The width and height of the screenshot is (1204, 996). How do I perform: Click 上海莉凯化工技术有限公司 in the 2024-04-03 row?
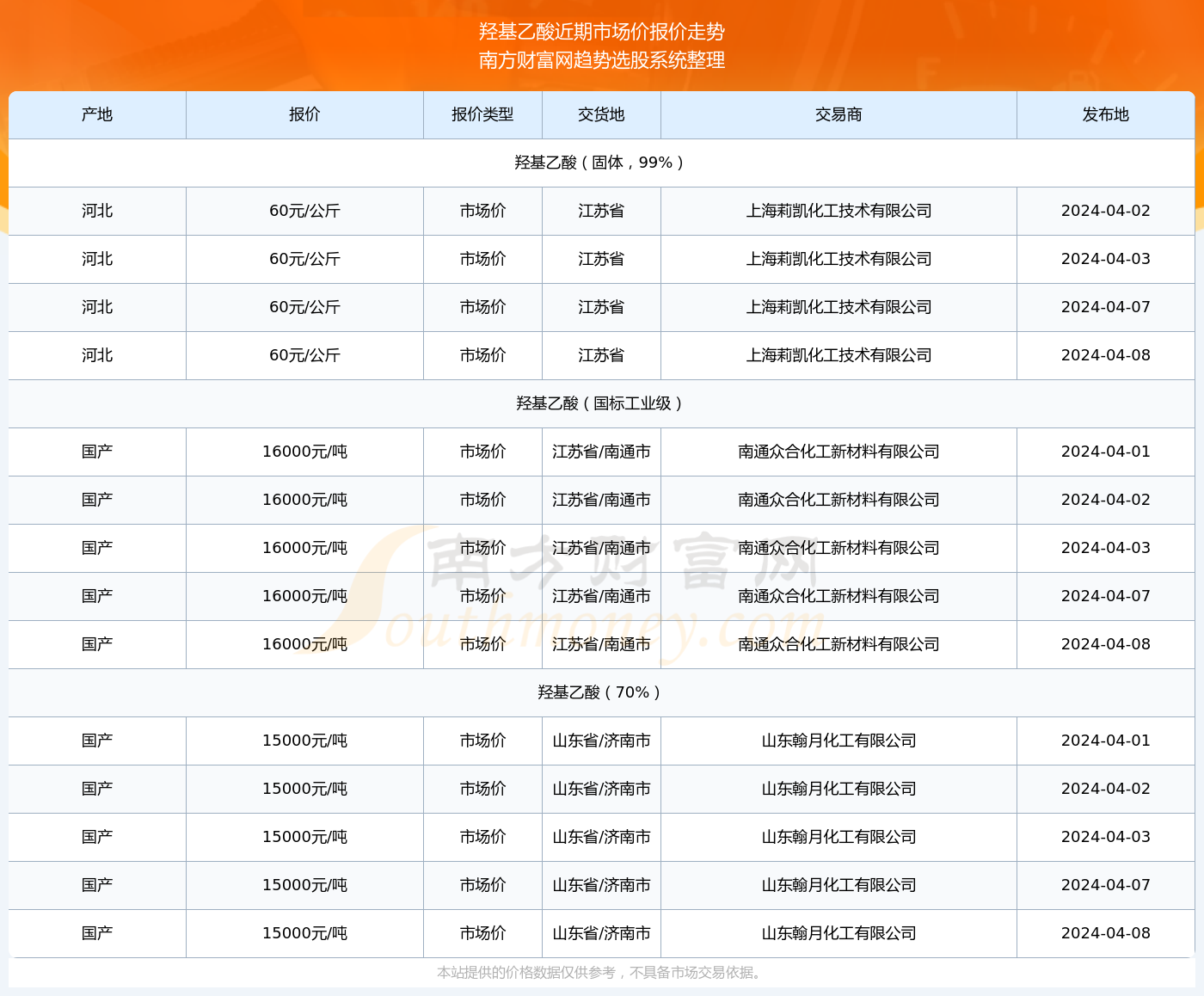(838, 259)
